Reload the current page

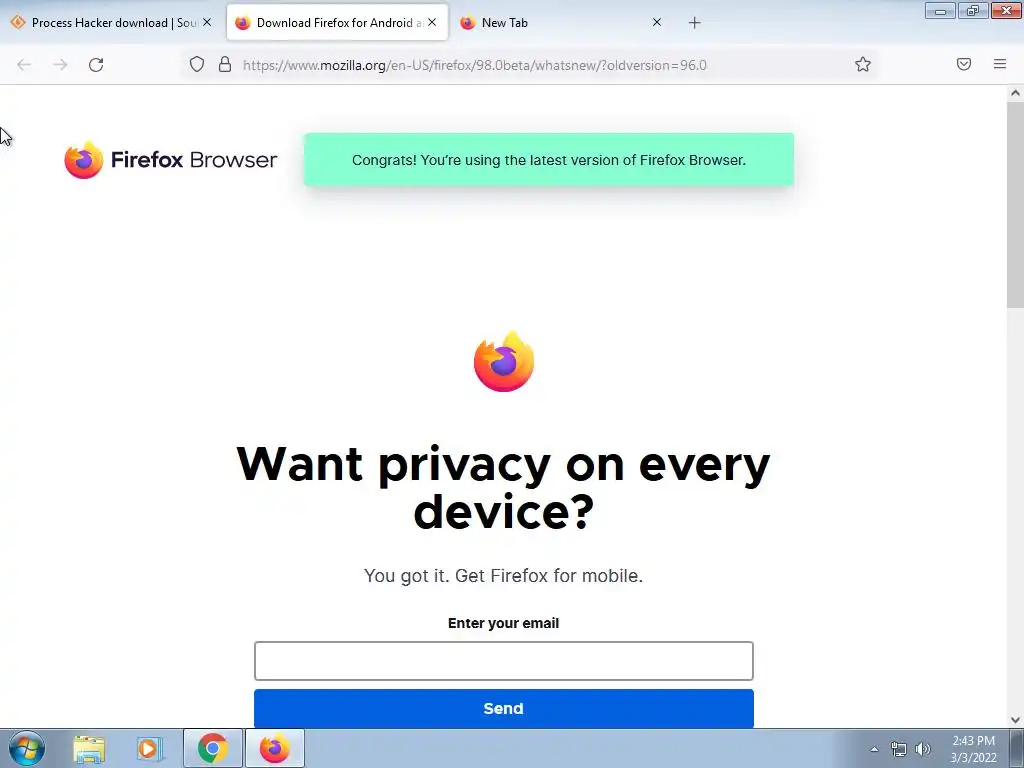click(x=96, y=65)
